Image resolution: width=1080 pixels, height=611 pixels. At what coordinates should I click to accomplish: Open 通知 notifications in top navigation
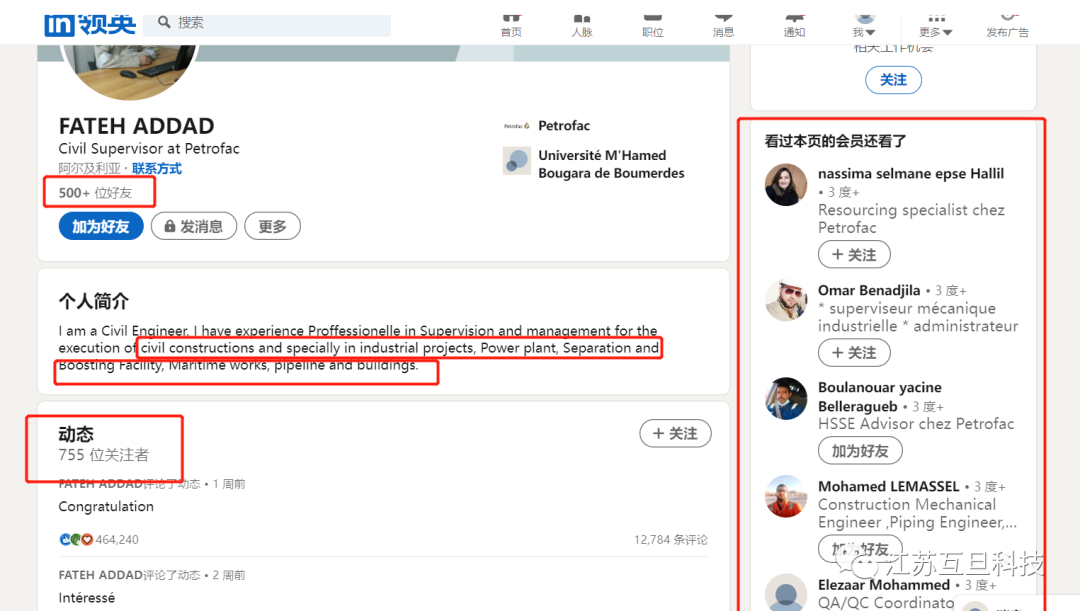(794, 24)
